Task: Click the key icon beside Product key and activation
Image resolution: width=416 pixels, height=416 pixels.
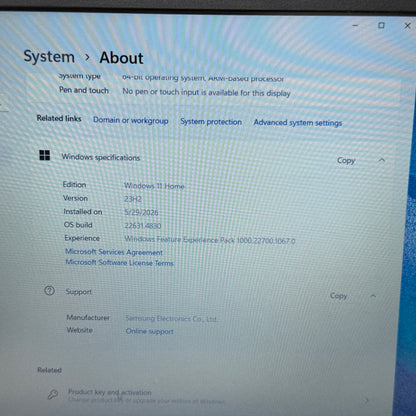Action: 53,395
